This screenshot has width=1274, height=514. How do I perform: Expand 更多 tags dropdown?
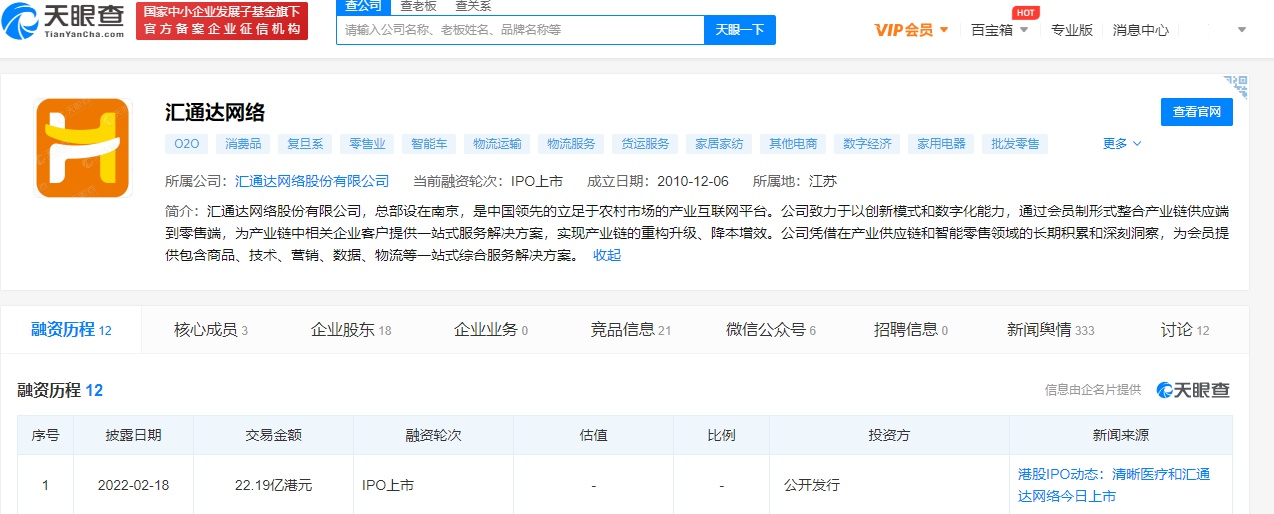(1122, 144)
